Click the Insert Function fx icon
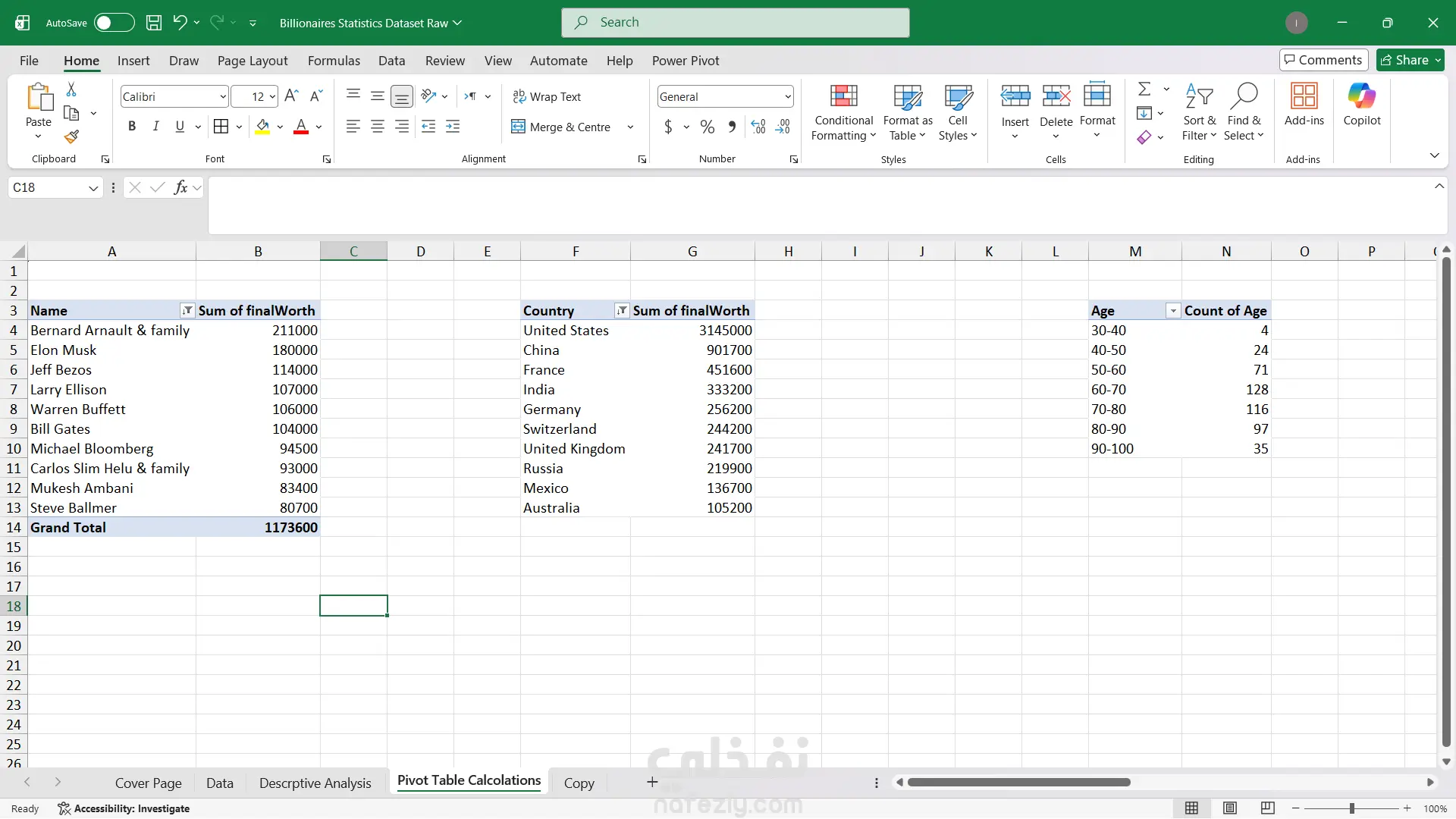The image size is (1456, 819). 180,187
